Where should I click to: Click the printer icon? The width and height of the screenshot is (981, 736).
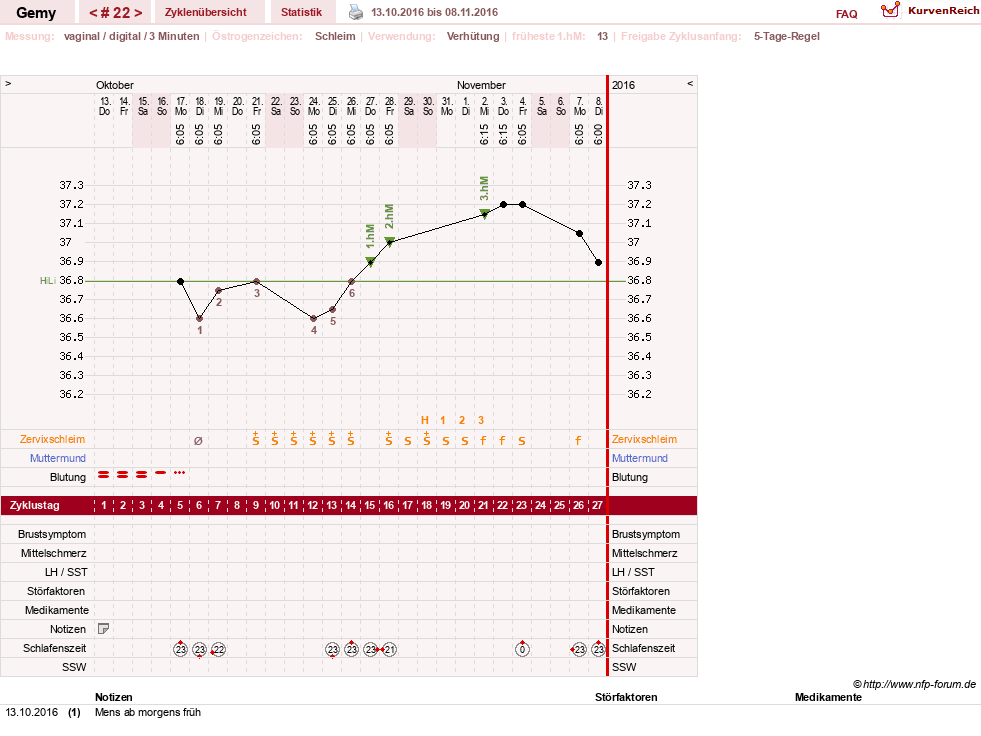(355, 12)
